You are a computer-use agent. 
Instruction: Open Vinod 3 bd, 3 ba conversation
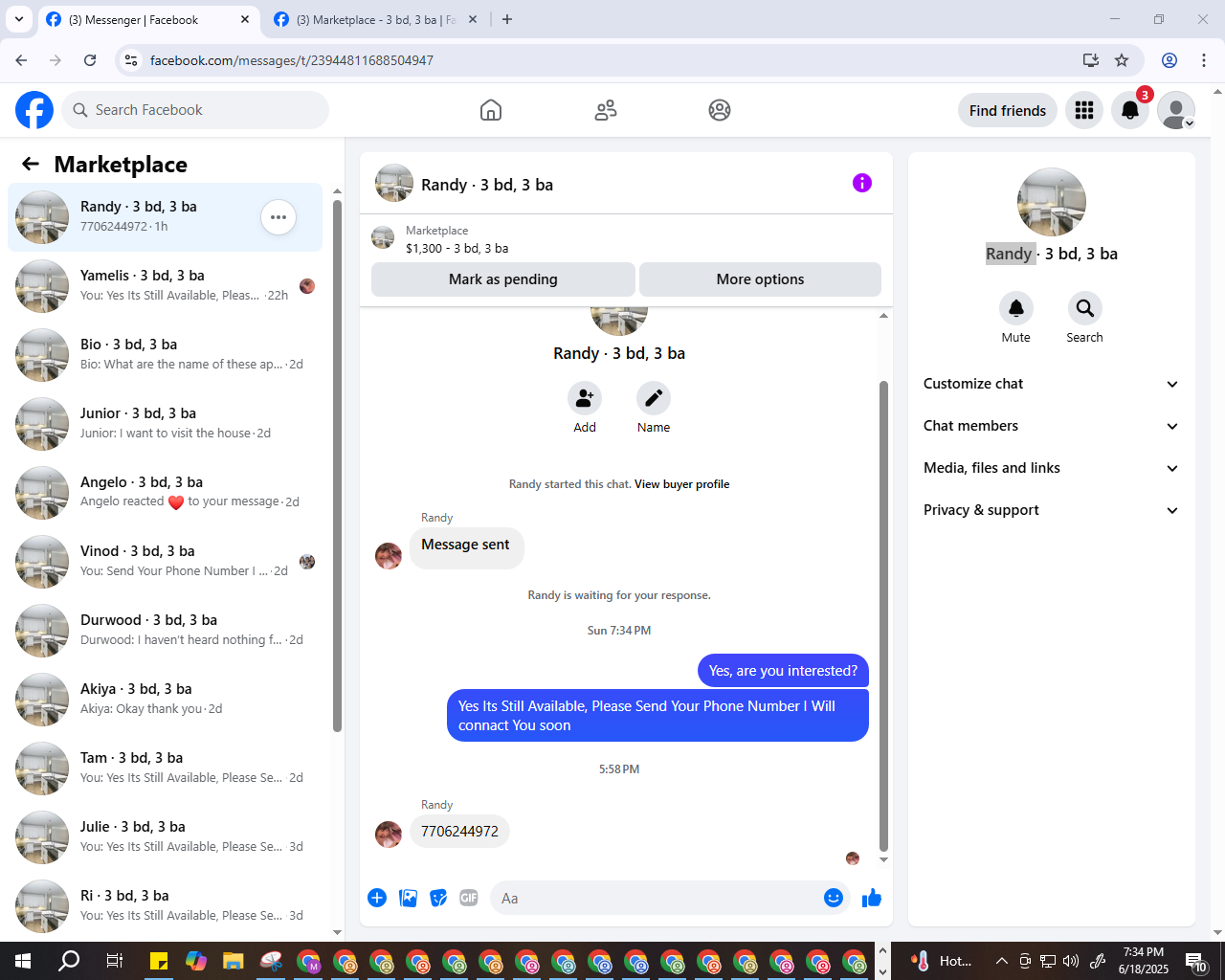(x=166, y=562)
